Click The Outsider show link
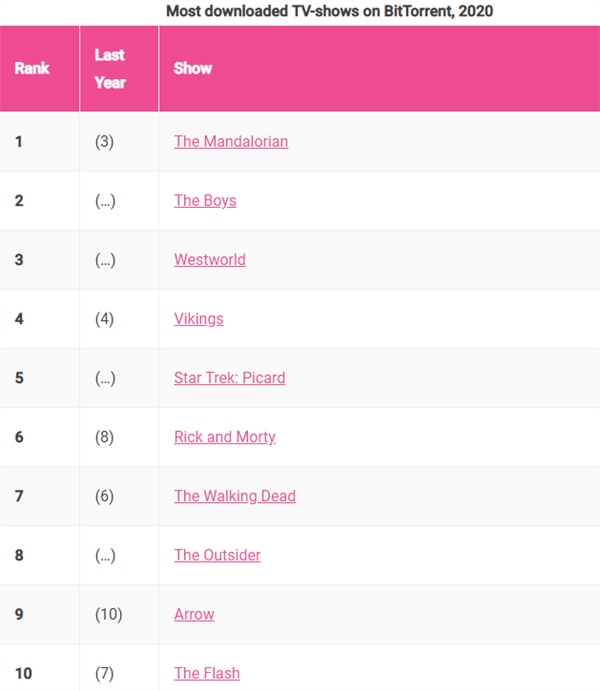Image resolution: width=600 pixels, height=691 pixels. [217, 554]
